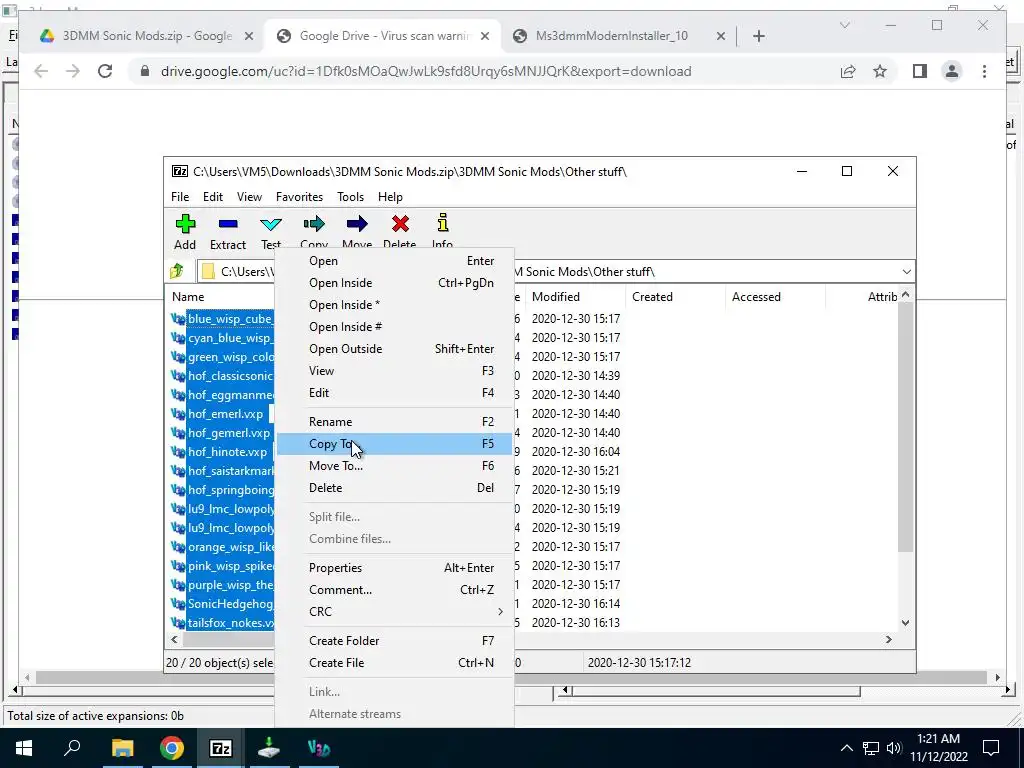The height and width of the screenshot is (768, 1024).
Task: Open Chrome tab search chevron
Action: coord(844,25)
